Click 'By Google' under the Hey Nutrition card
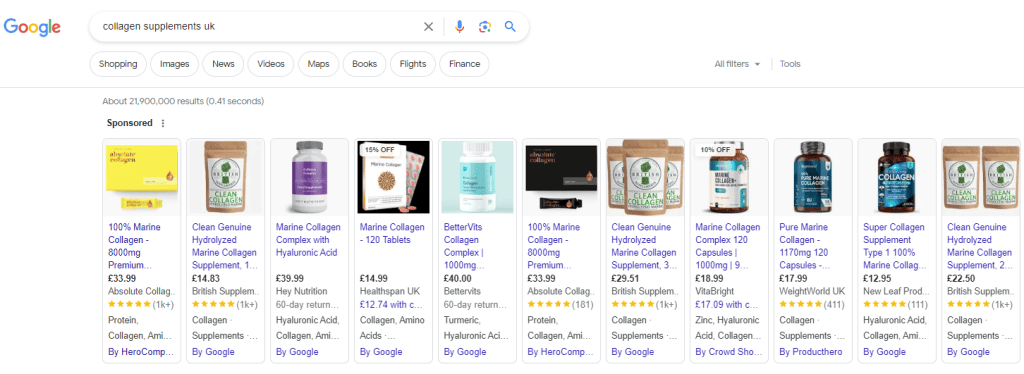Viewport: 1024px width, 374px height. [x=297, y=352]
